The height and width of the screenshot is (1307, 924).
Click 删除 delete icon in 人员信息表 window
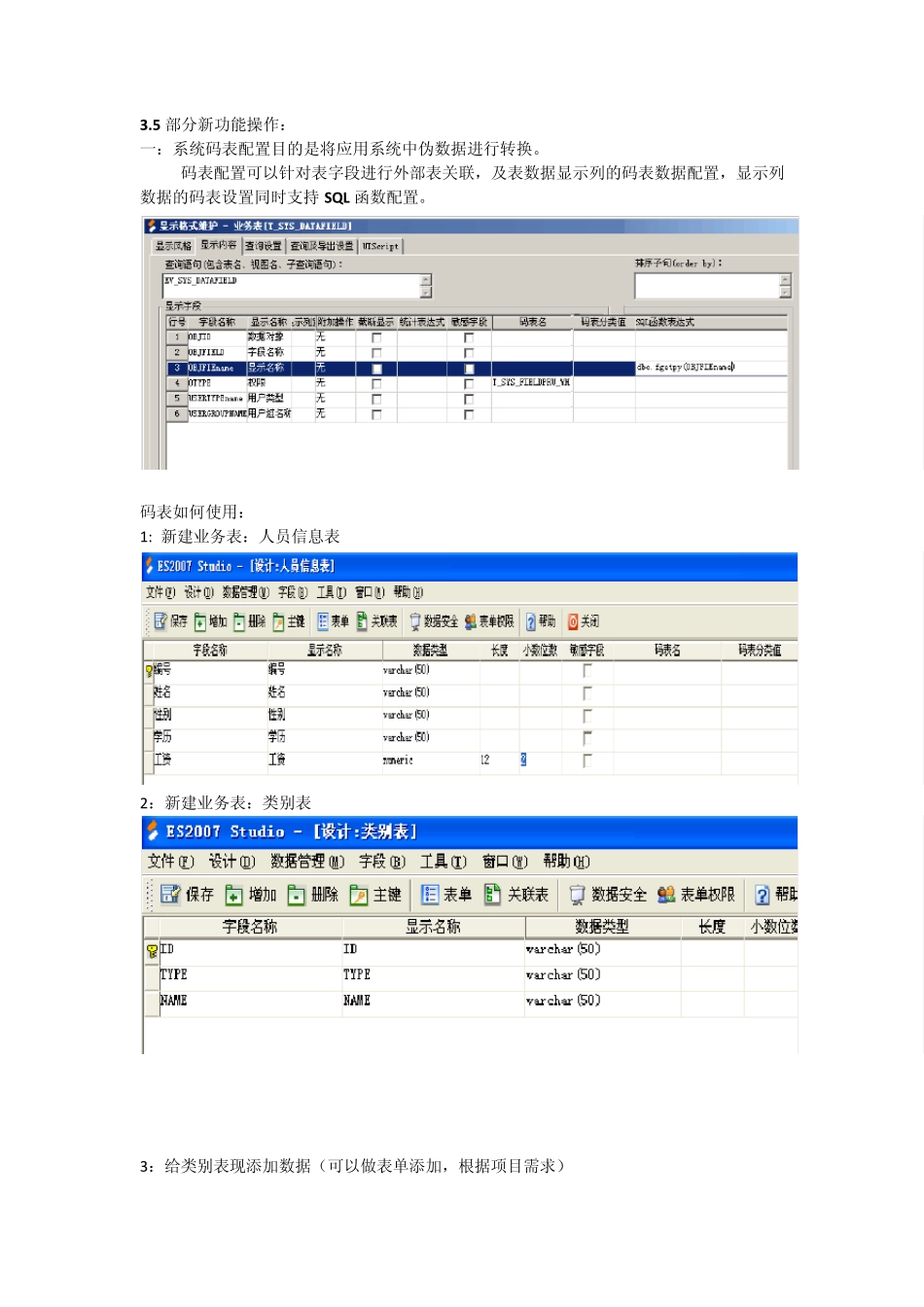(x=239, y=621)
